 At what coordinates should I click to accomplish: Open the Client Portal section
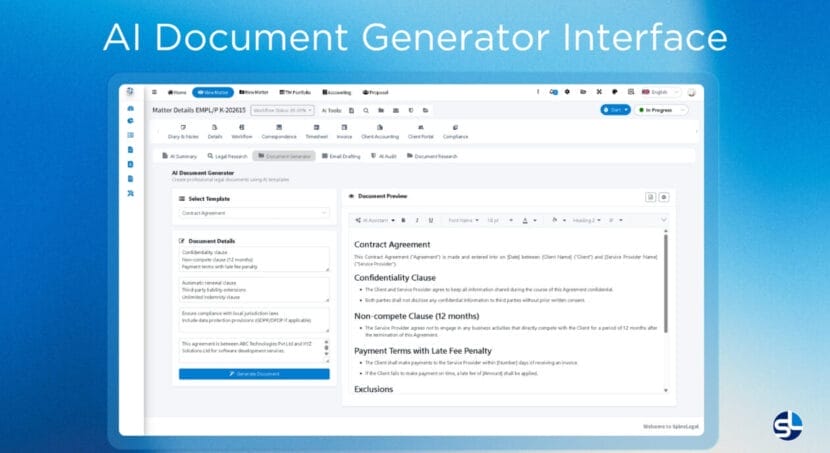click(421, 132)
